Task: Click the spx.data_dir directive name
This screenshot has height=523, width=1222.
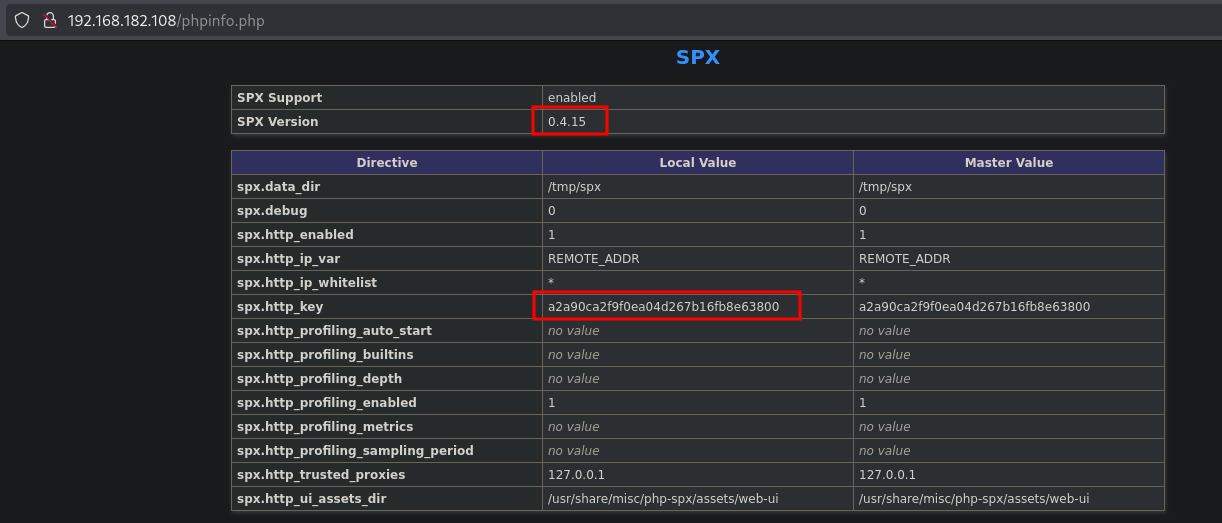Action: pos(278,187)
